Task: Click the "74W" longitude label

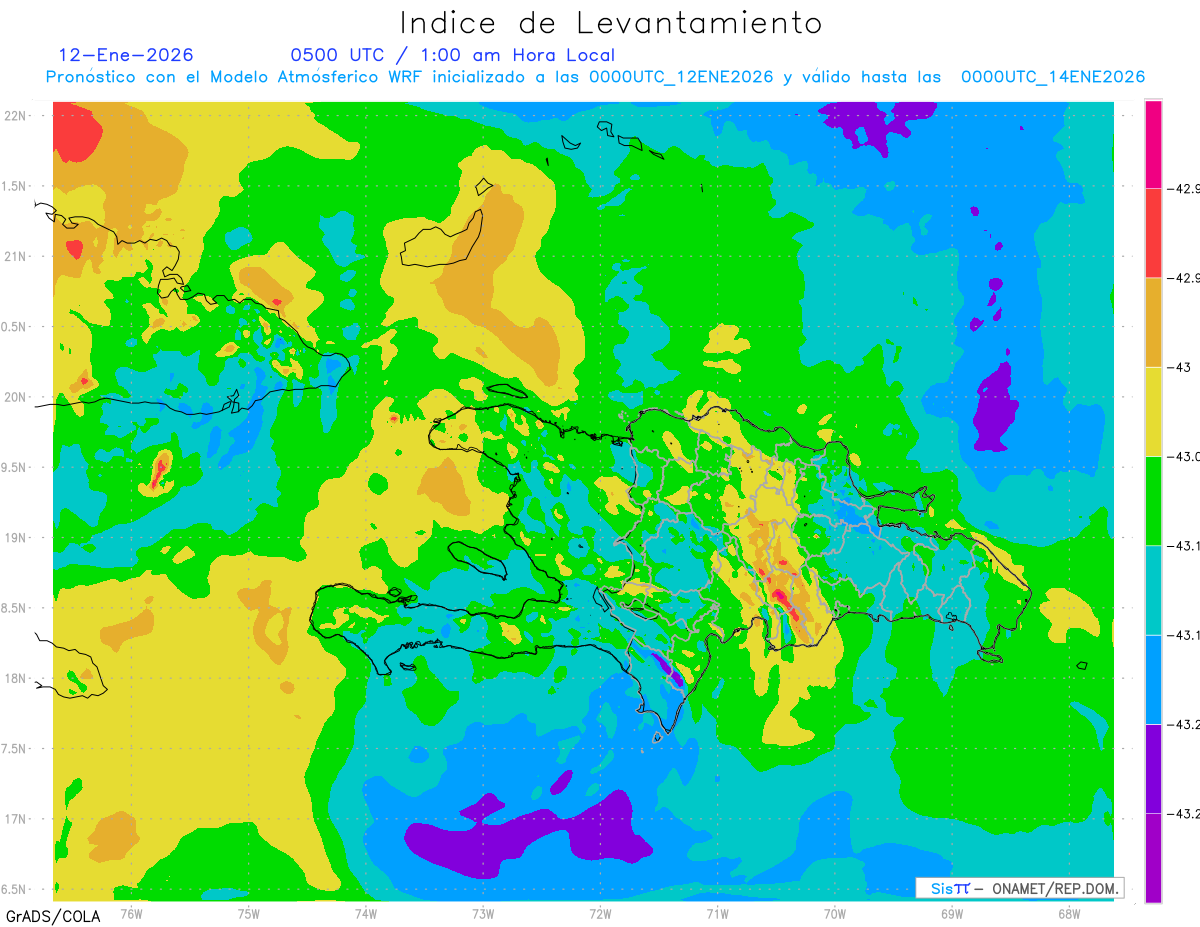Action: coord(366,914)
